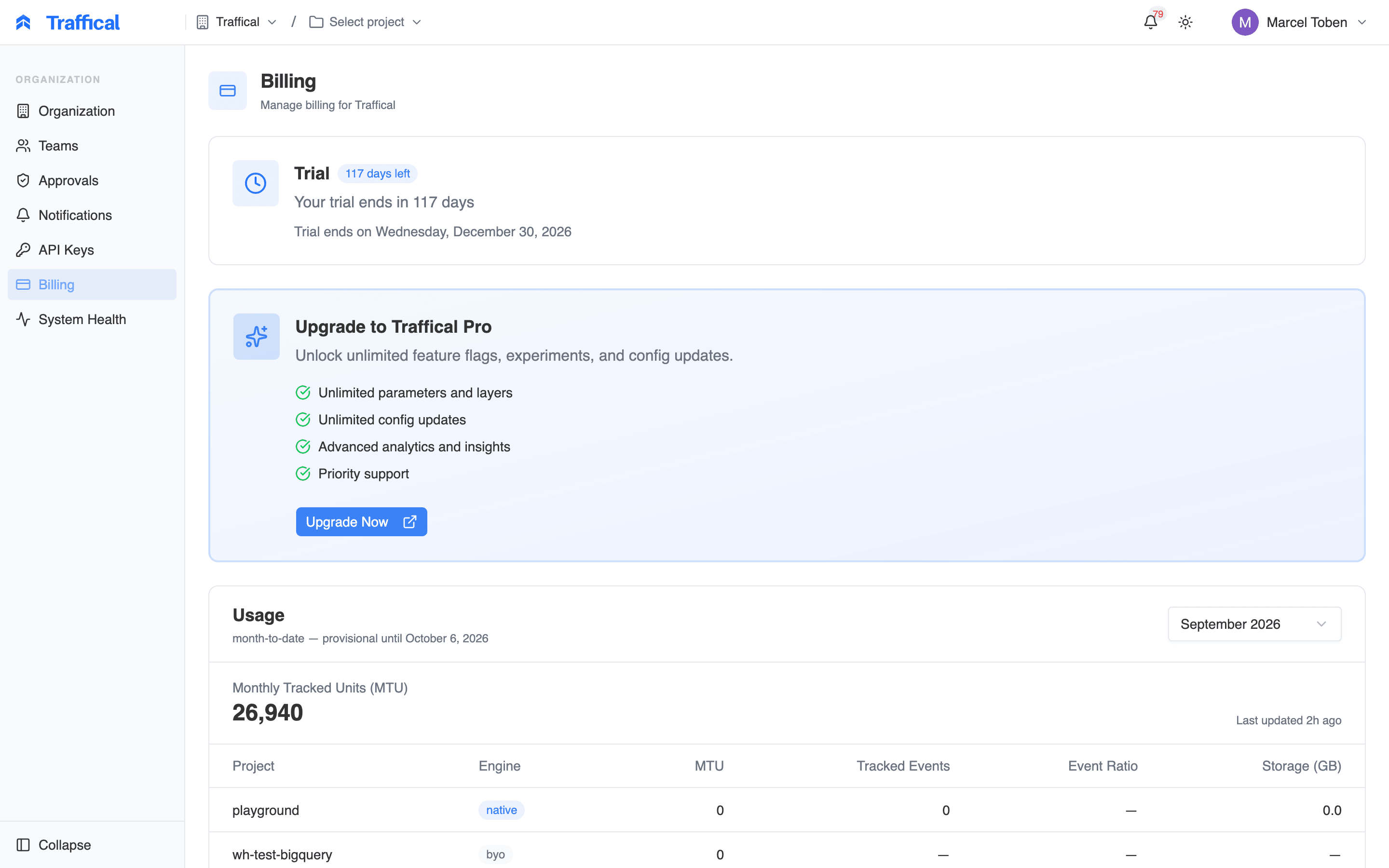1389x868 pixels.
Task: Open the notifications bell icon
Action: click(x=1150, y=22)
